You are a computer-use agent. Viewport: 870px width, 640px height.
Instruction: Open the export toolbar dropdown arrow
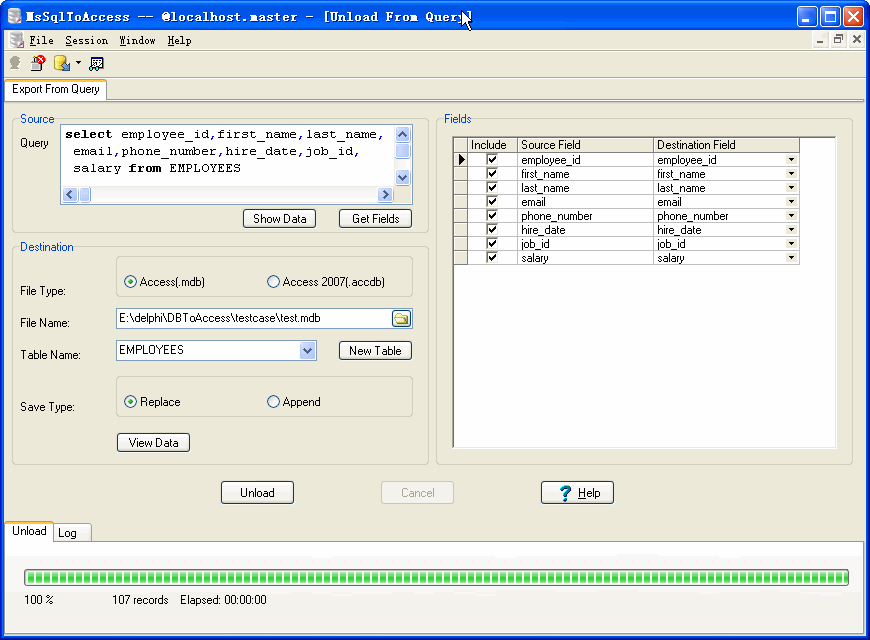[78, 63]
